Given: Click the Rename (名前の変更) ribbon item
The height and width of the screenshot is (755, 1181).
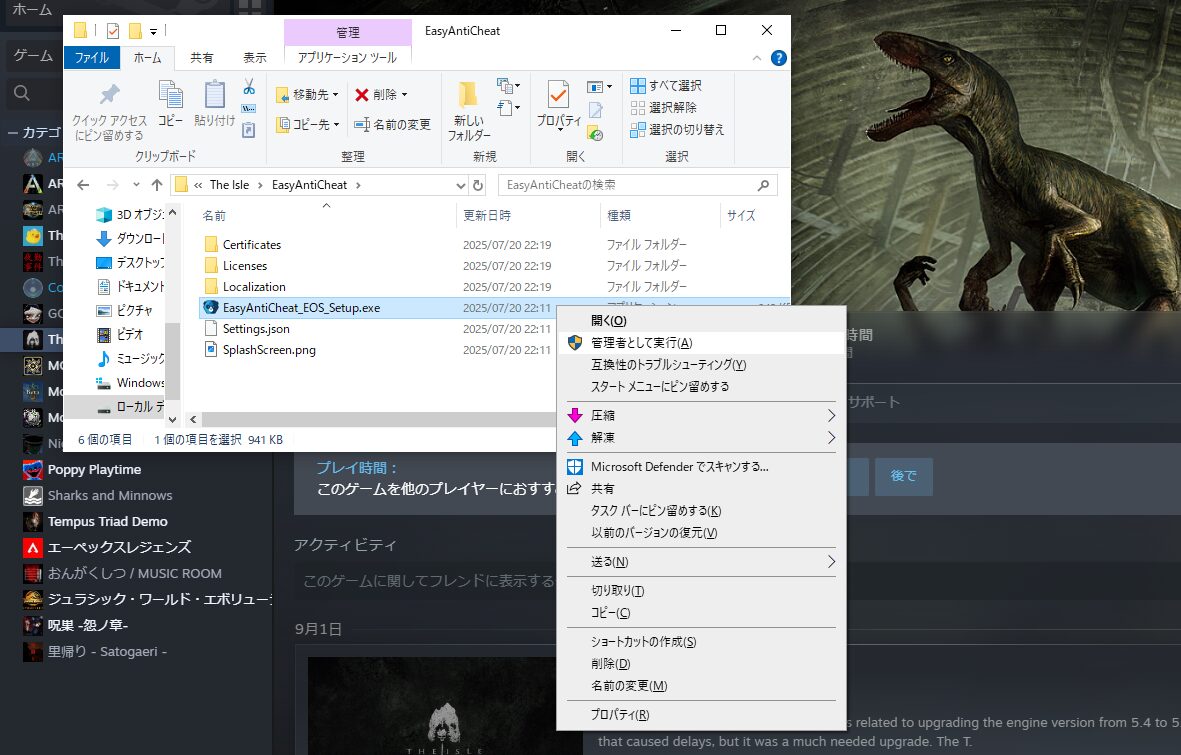Looking at the screenshot, I should tap(392, 124).
